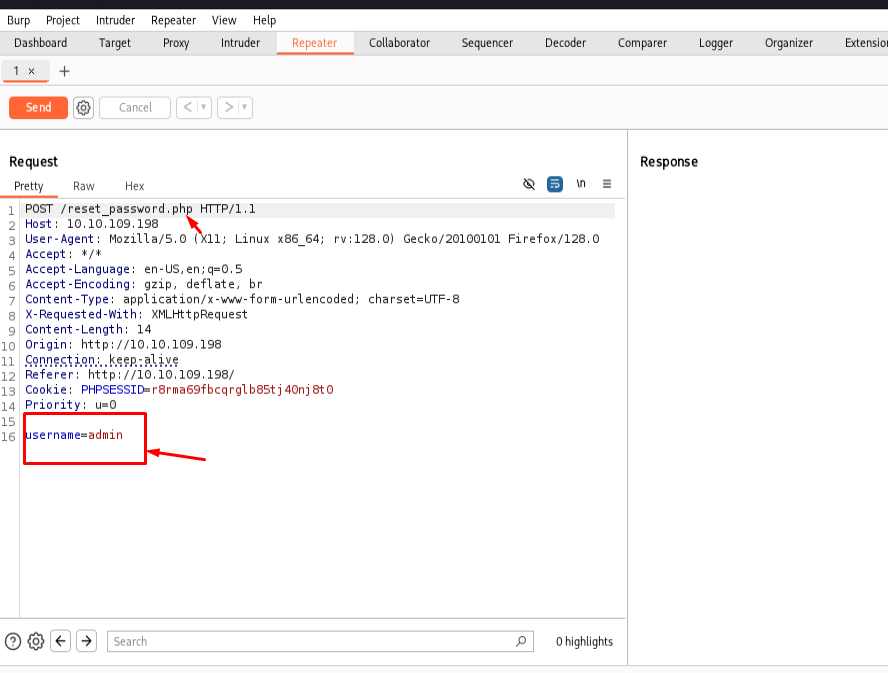Toggle line wrap icon in Request toolbar
The image size is (888, 673).
coord(555,184)
